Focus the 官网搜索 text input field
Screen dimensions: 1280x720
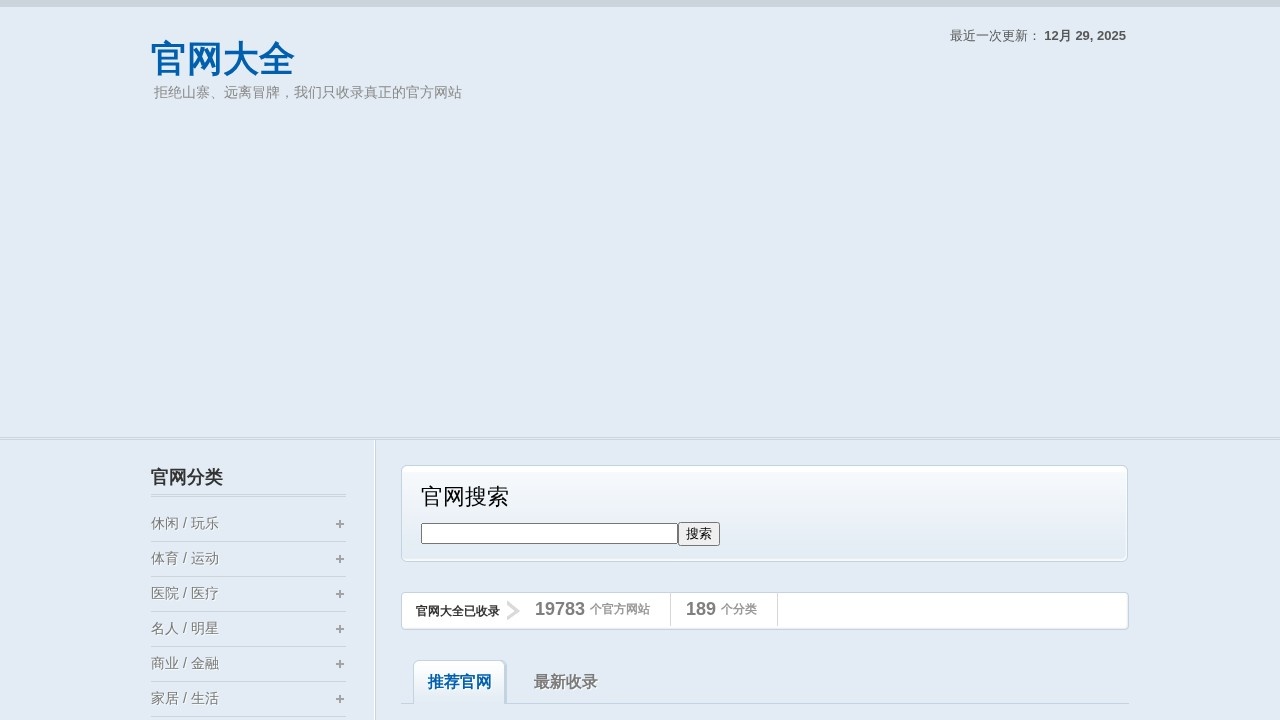pos(549,534)
